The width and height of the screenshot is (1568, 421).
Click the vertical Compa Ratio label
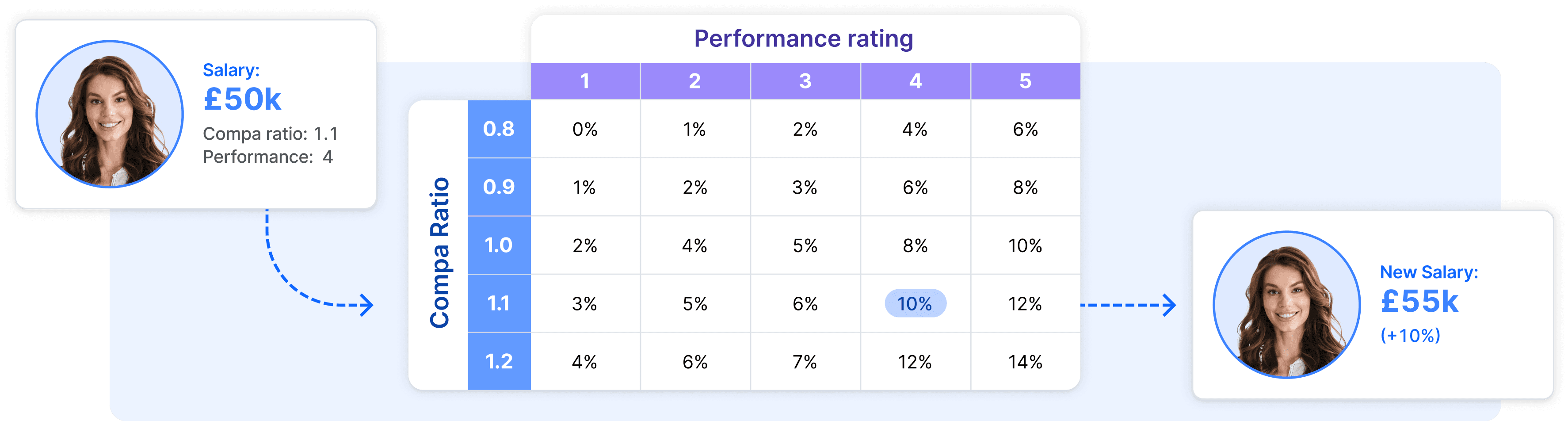439,252
